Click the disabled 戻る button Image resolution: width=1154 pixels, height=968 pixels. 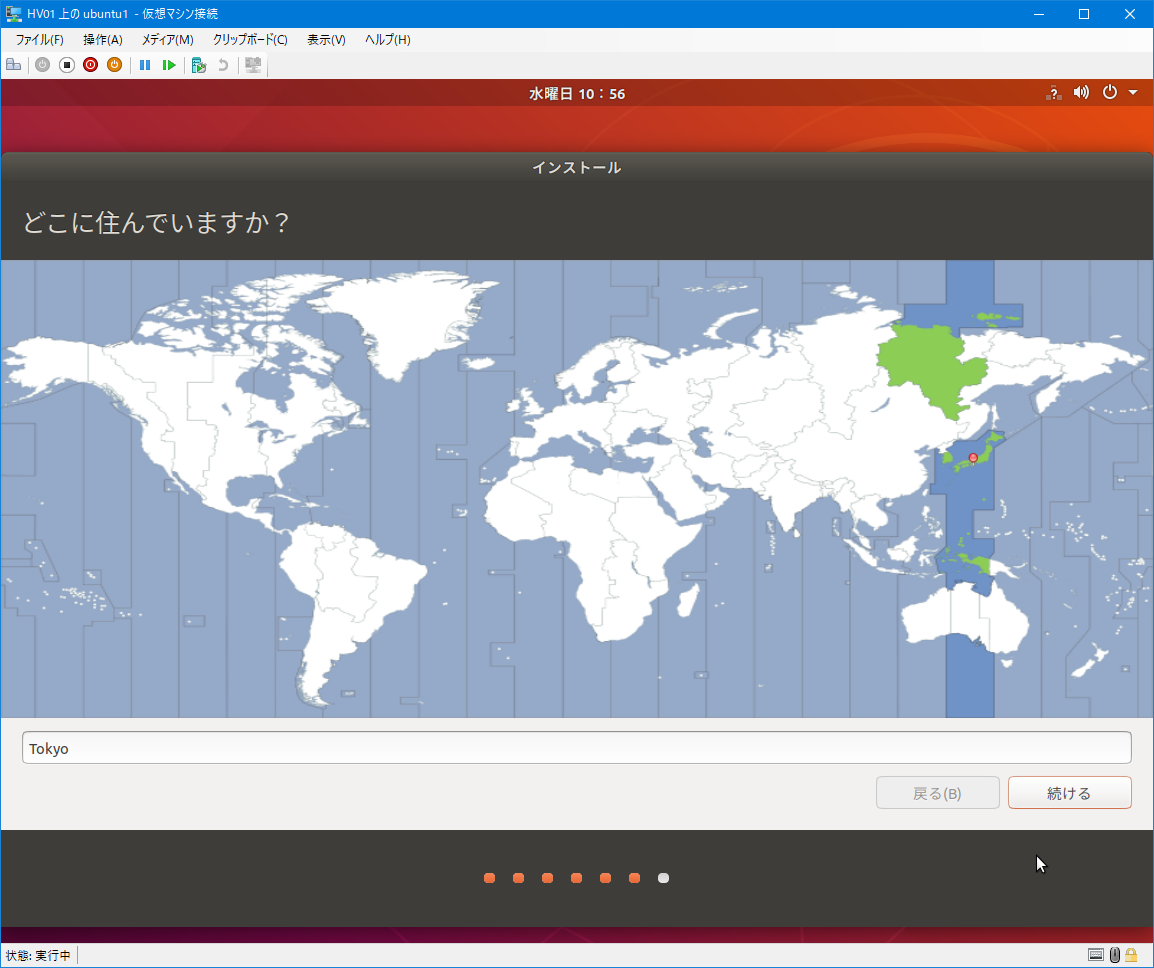click(x=937, y=792)
